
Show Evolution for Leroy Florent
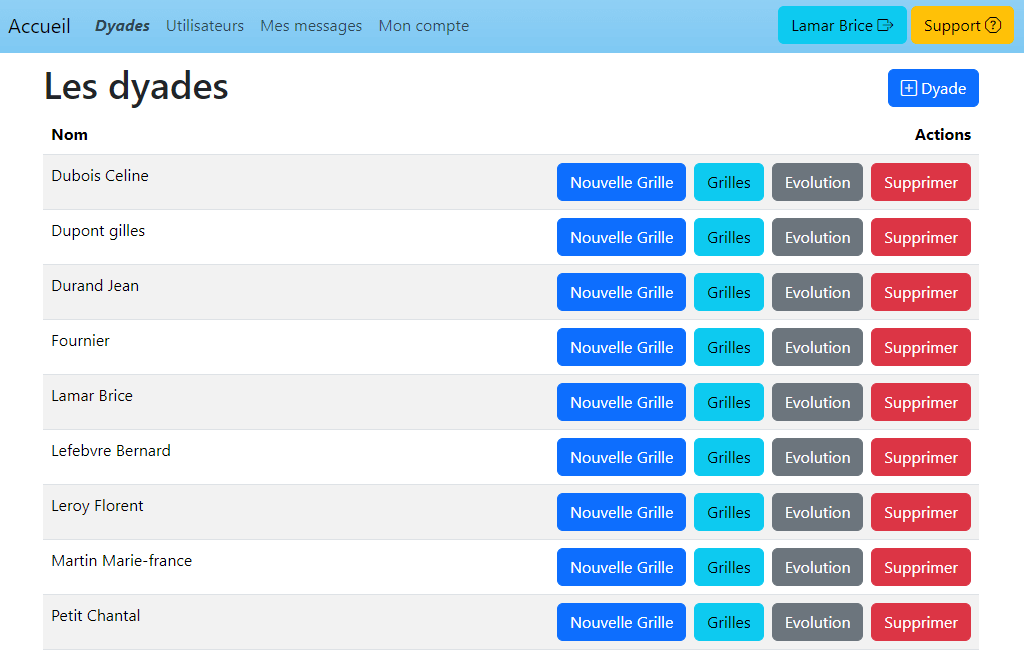817,512
